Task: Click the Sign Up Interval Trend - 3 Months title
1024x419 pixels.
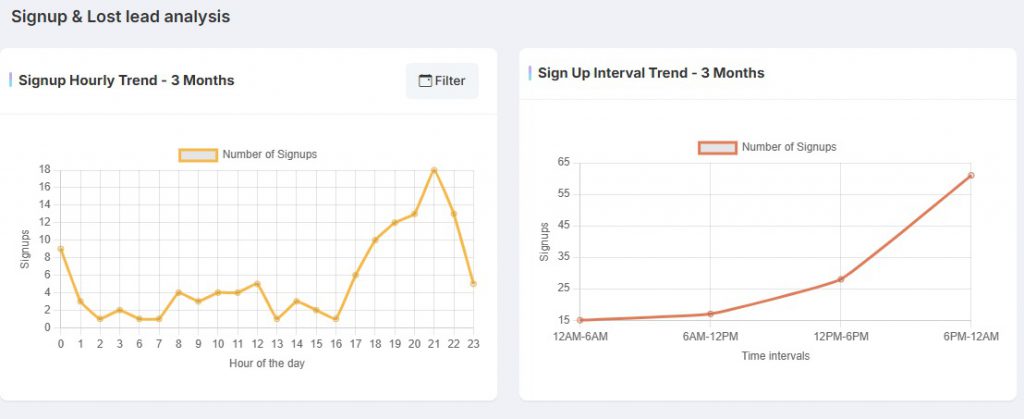Action: click(651, 73)
